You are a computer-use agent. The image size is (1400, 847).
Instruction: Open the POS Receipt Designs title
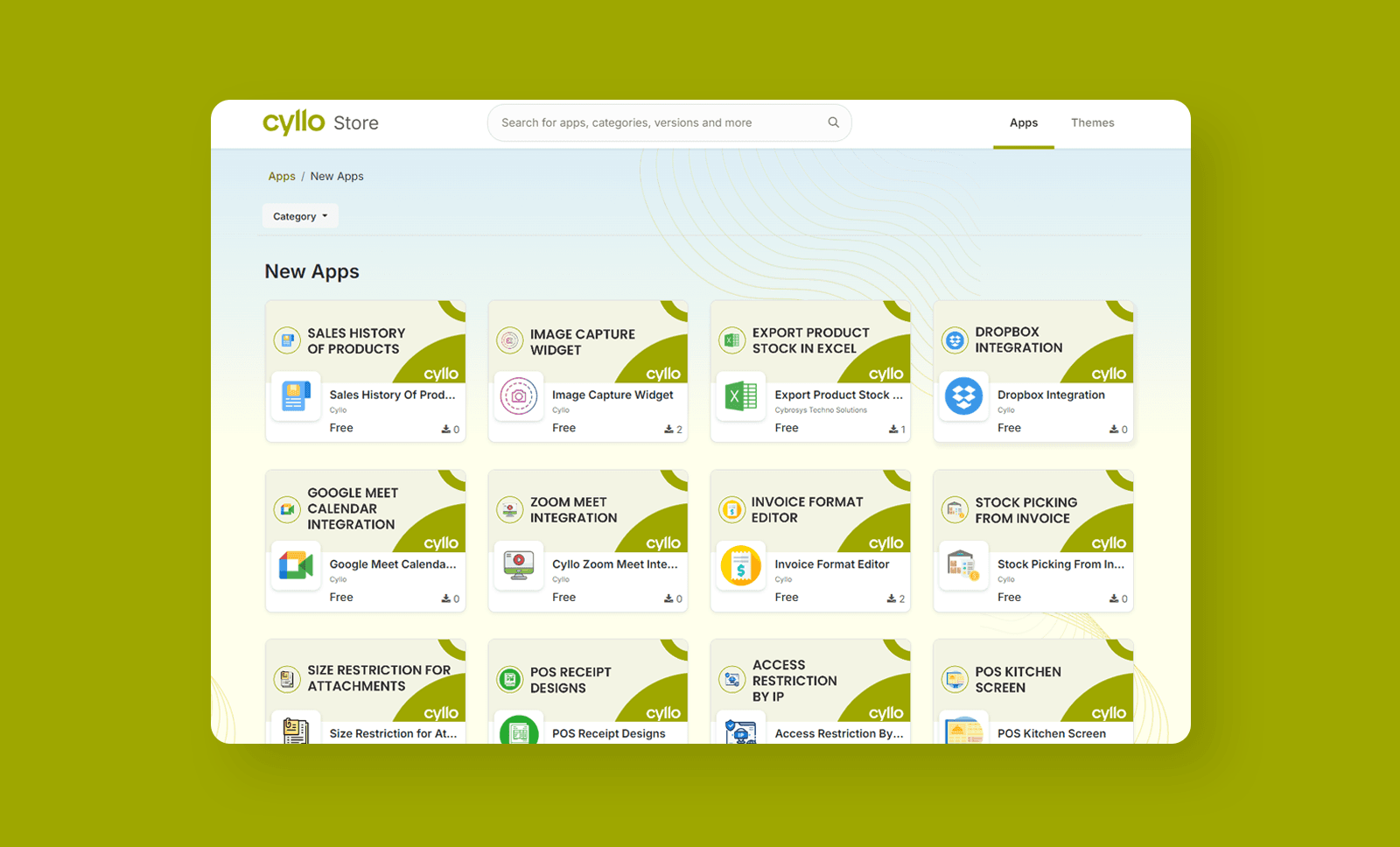point(608,733)
